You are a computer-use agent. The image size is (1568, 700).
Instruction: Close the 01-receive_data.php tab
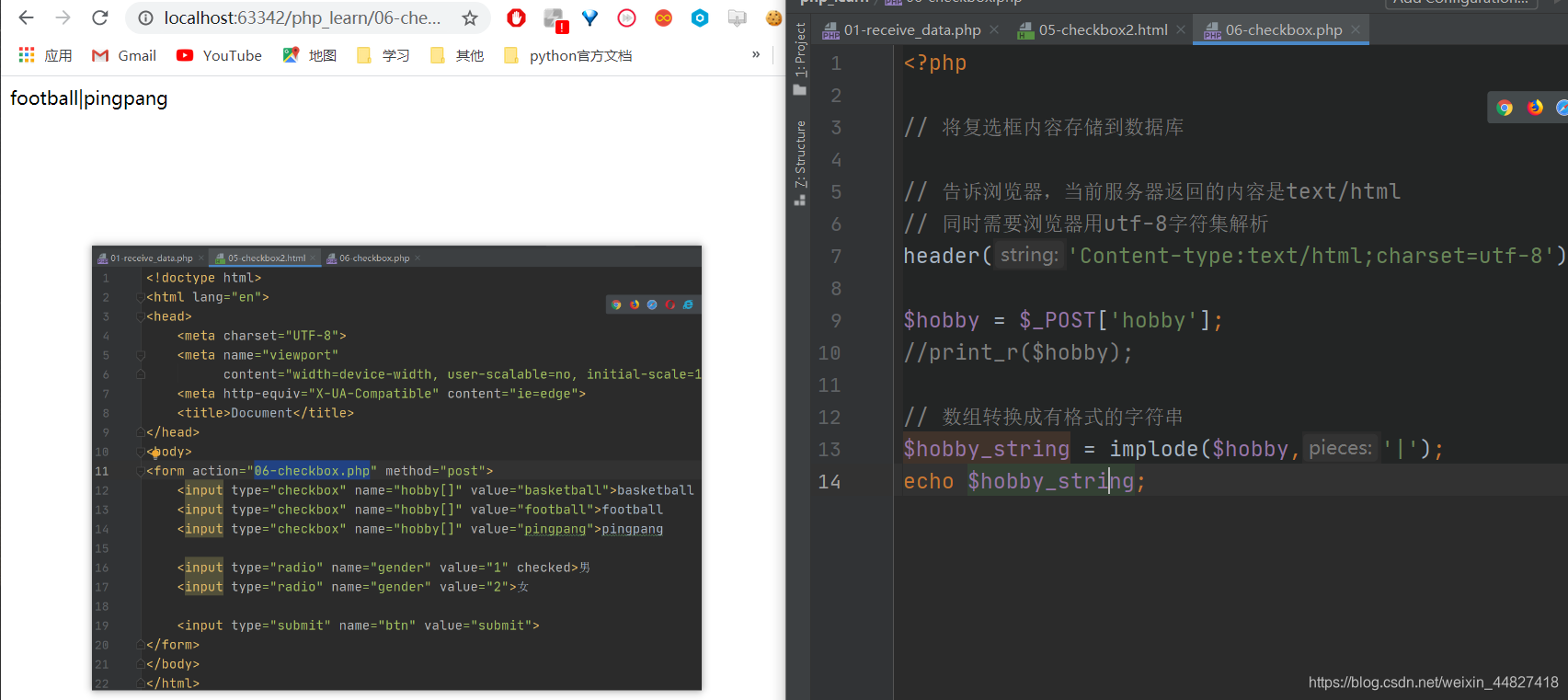(994, 30)
